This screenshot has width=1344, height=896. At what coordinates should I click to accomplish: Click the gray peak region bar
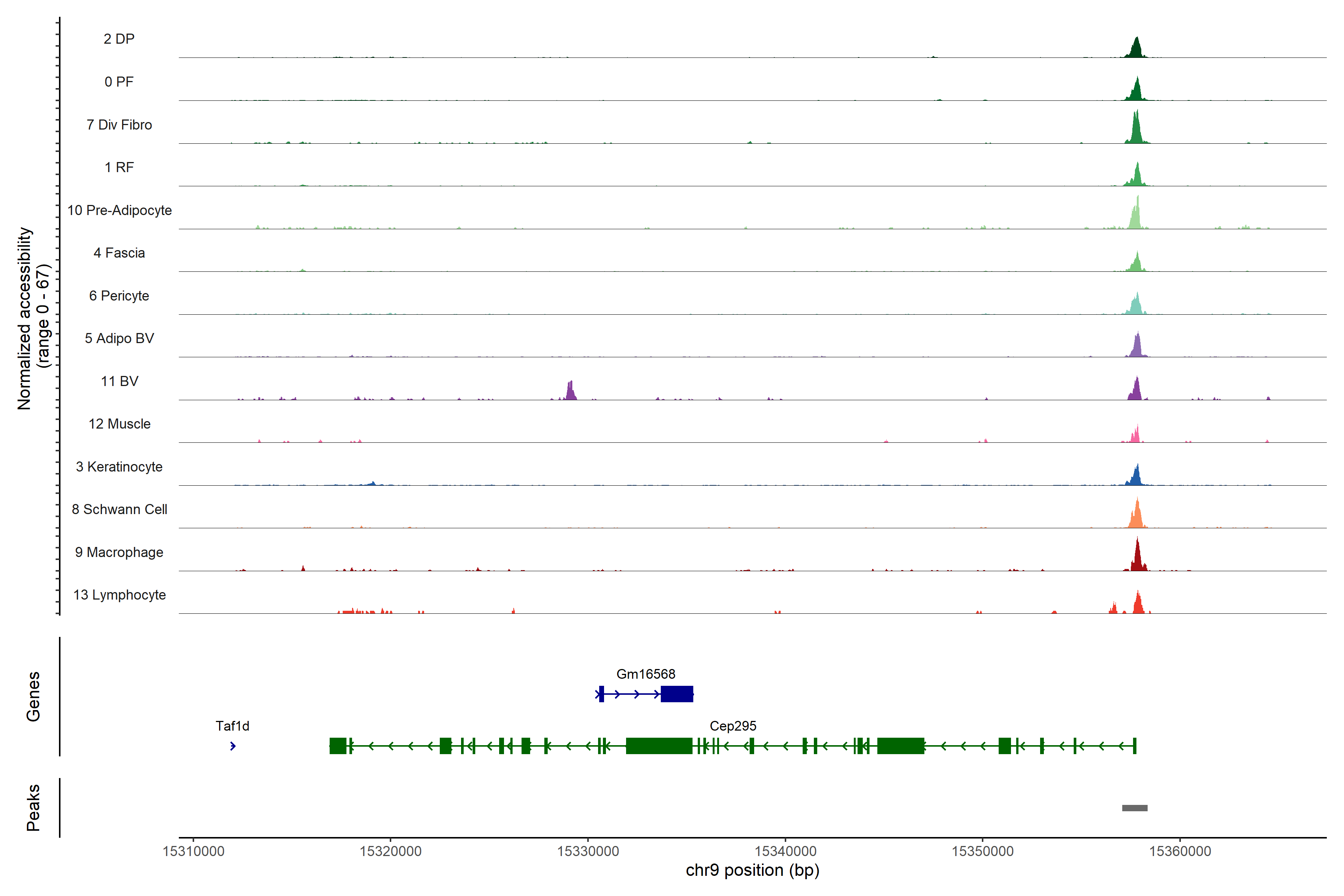1134,808
